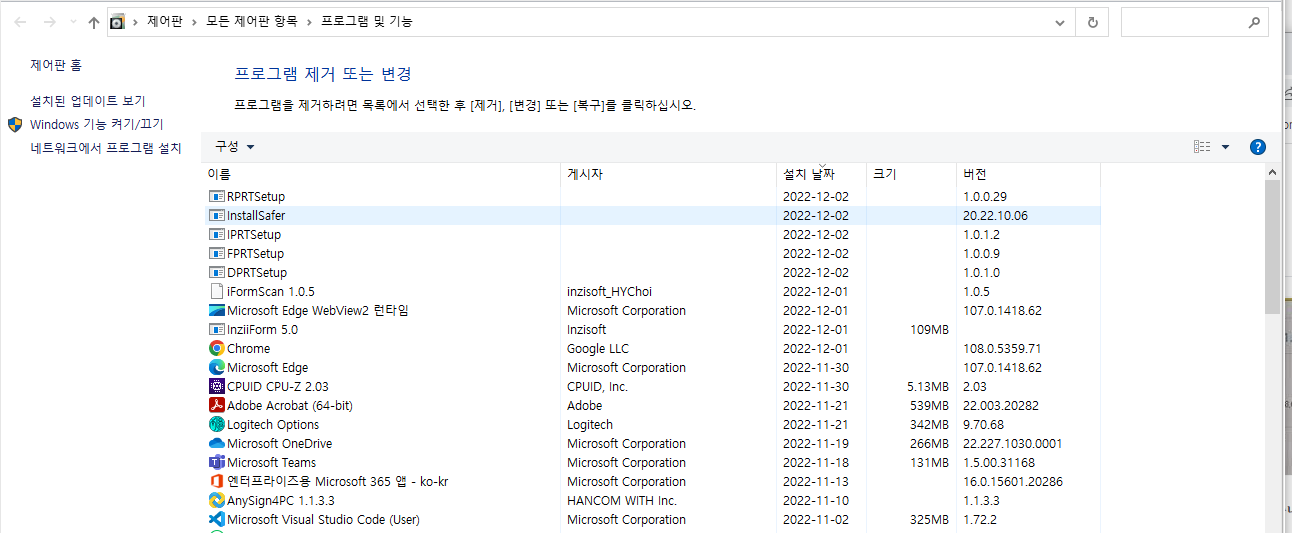Select Chrome program name
Image resolution: width=1292 pixels, height=533 pixels.
coord(248,349)
